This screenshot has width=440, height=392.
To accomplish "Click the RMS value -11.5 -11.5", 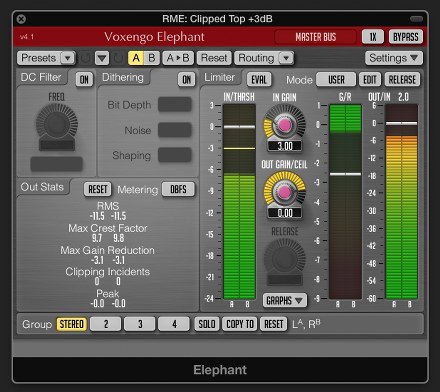I will (108, 216).
